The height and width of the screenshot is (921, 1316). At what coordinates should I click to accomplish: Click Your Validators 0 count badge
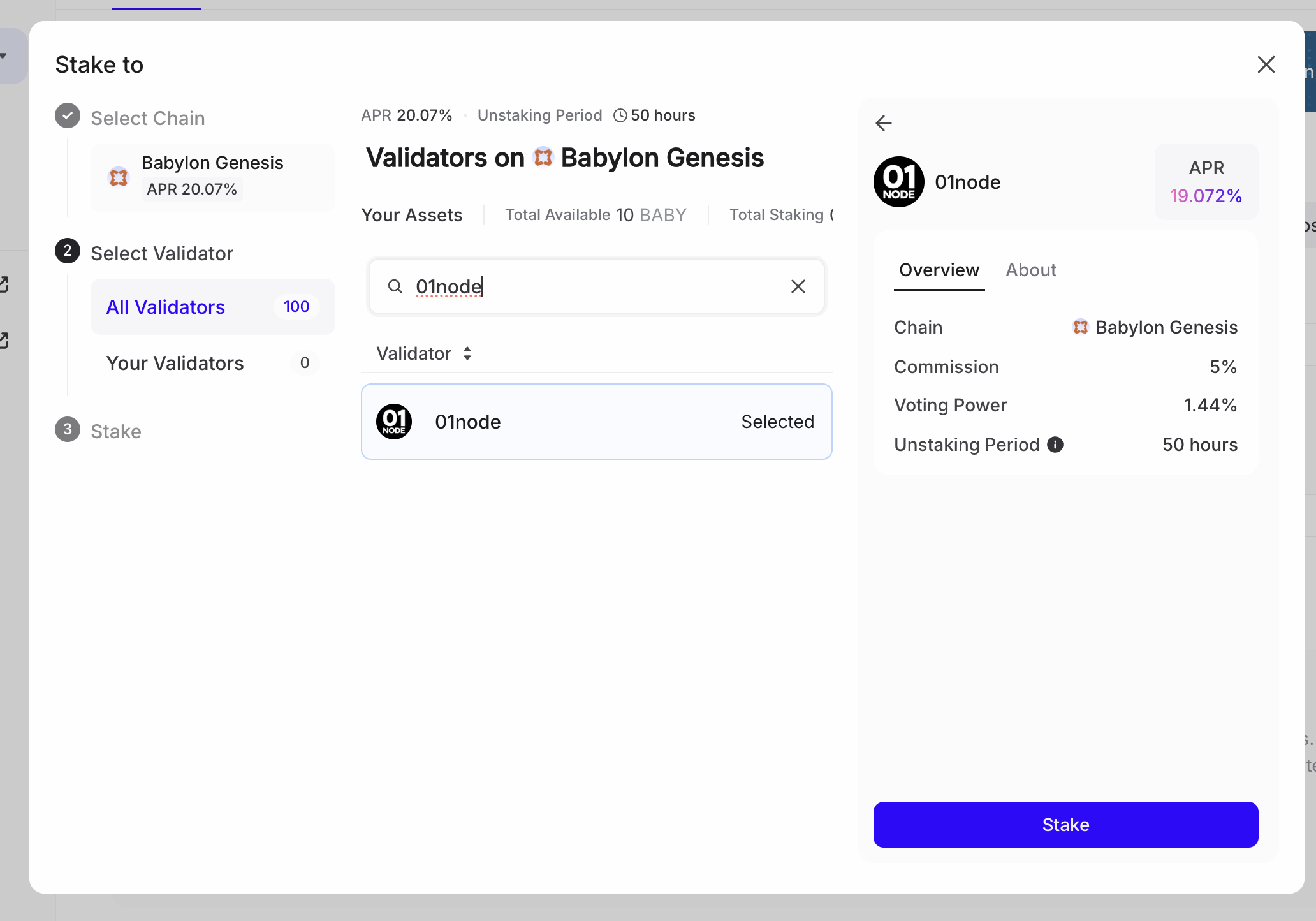click(305, 363)
